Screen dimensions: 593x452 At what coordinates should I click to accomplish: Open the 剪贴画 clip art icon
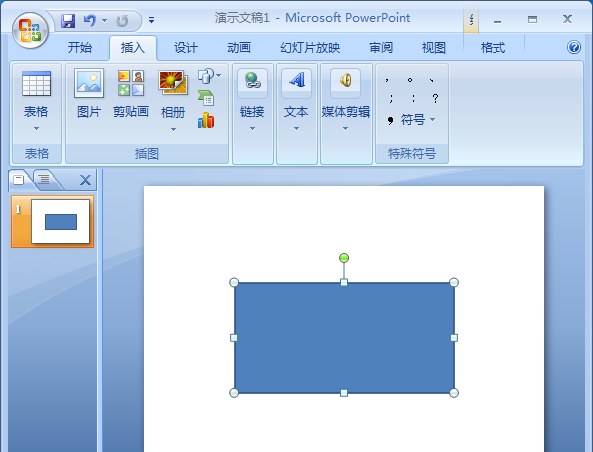point(131,83)
